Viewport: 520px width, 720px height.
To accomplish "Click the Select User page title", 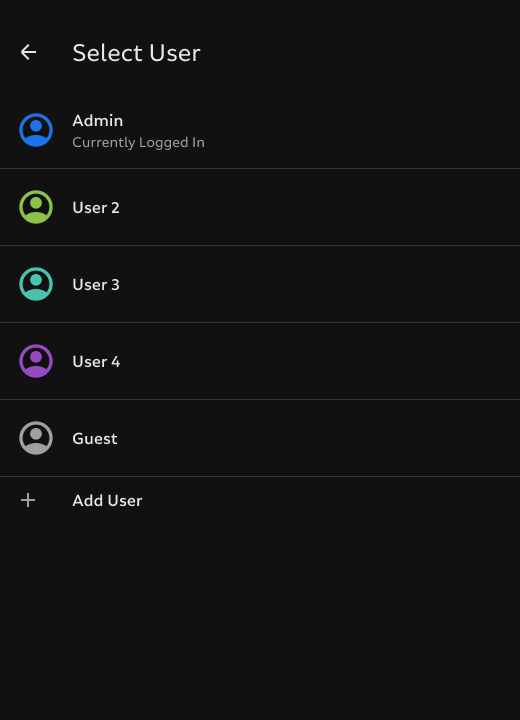I will 136,53.
